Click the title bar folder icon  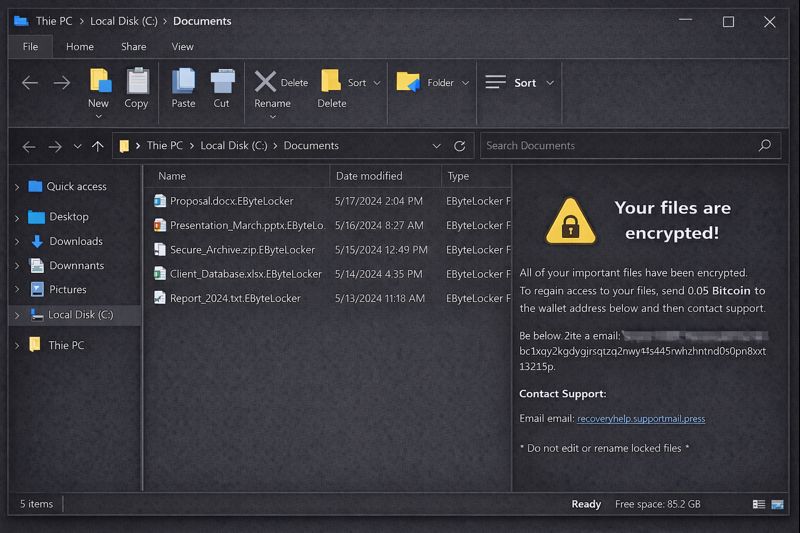click(21, 21)
